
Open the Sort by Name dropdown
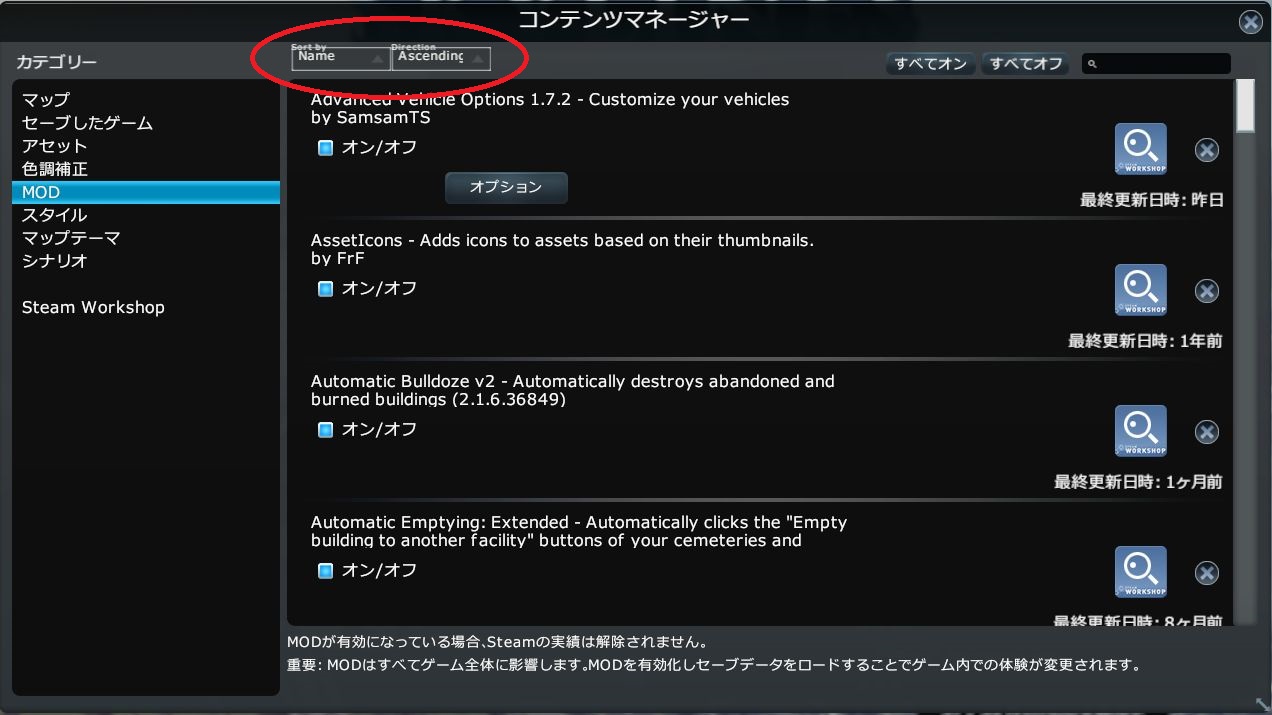(x=340, y=58)
